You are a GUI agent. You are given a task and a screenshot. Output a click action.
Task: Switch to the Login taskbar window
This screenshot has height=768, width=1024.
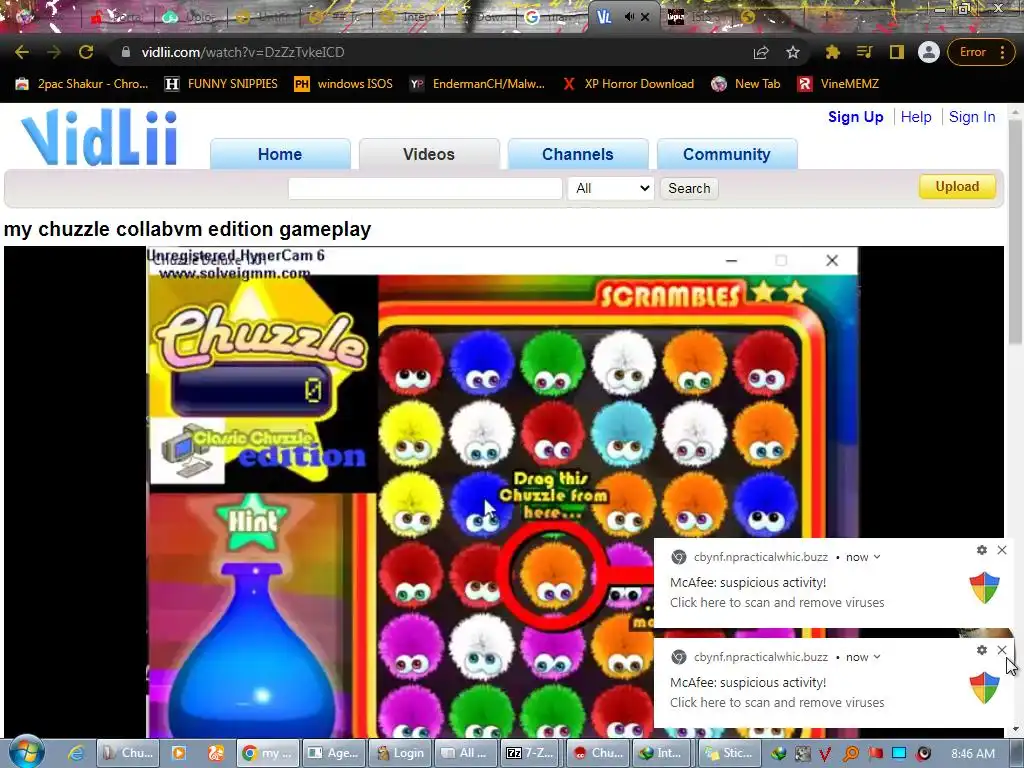tap(402, 753)
